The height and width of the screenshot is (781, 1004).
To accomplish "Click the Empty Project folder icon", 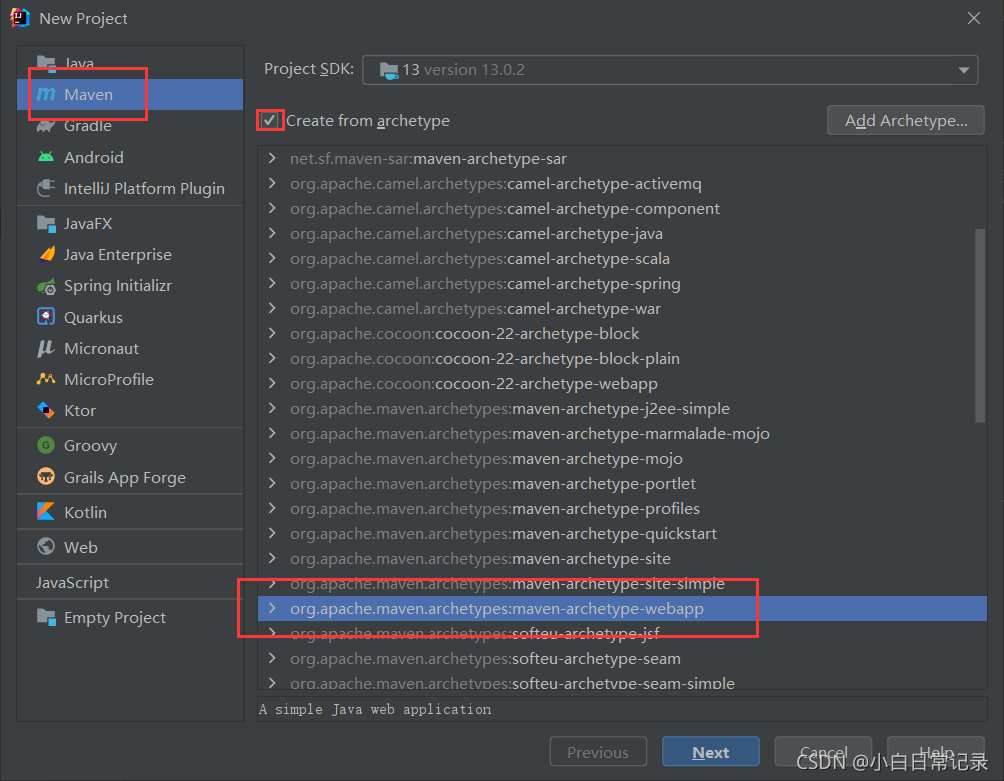I will (46, 617).
